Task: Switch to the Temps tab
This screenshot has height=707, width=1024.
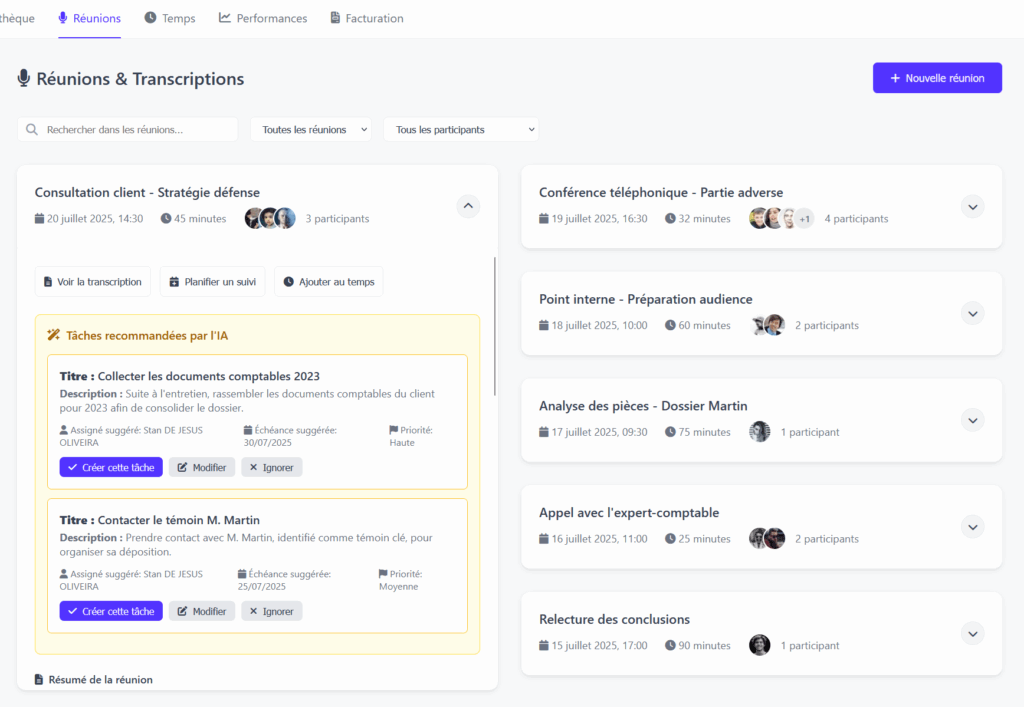Action: click(170, 18)
